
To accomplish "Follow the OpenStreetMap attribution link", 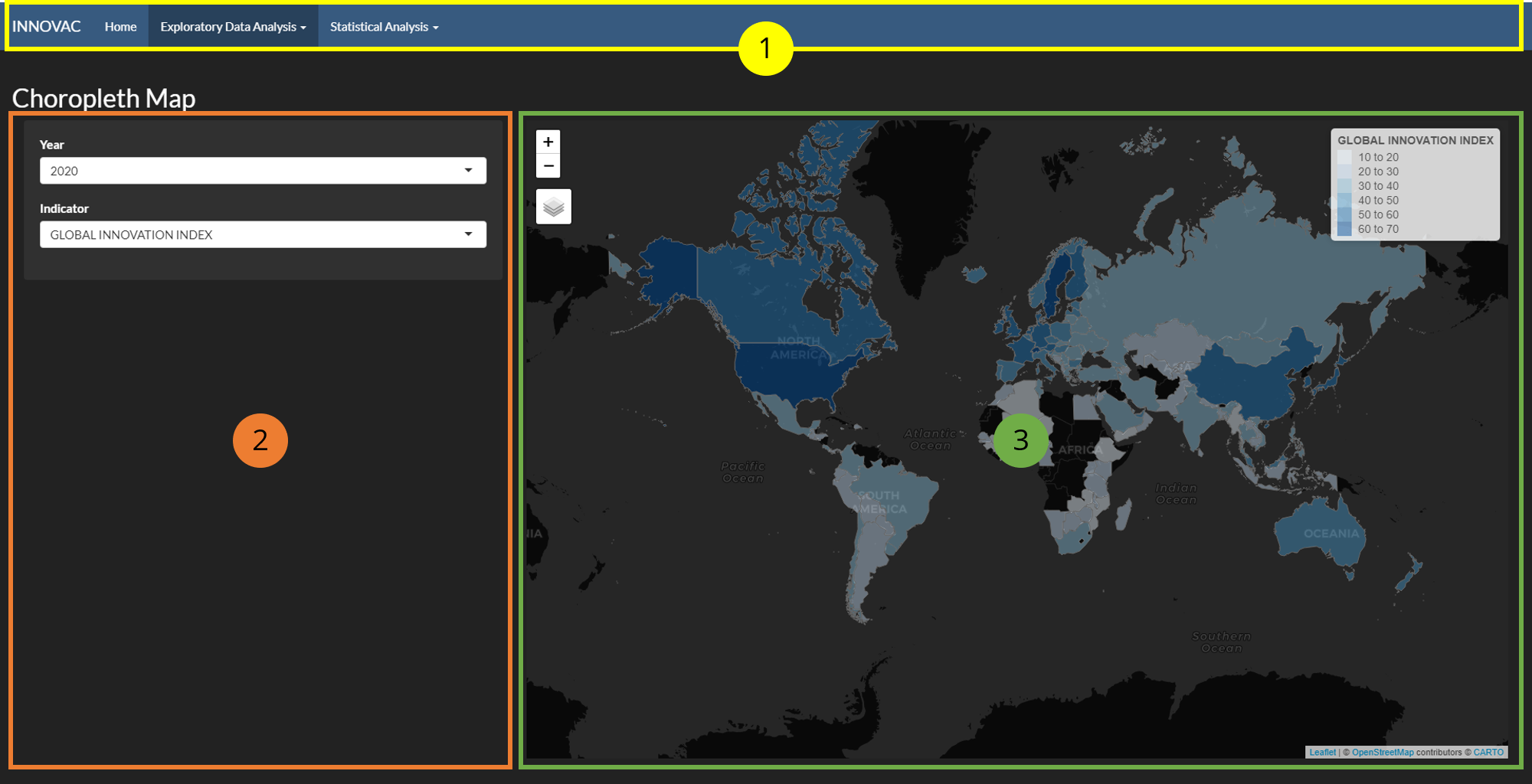I will (1382, 753).
